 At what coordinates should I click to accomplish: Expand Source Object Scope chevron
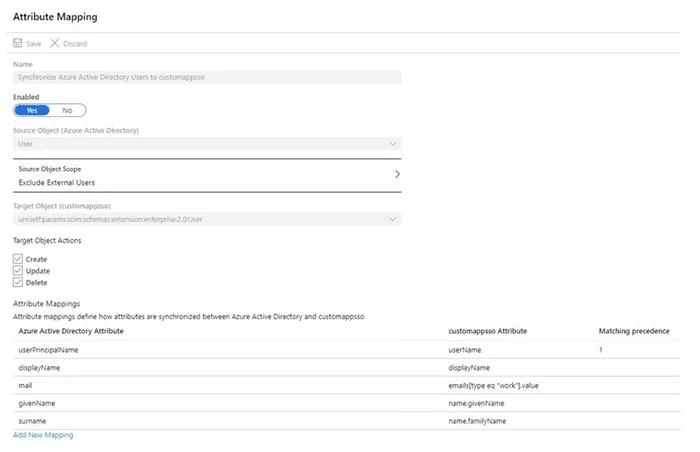coord(397,174)
